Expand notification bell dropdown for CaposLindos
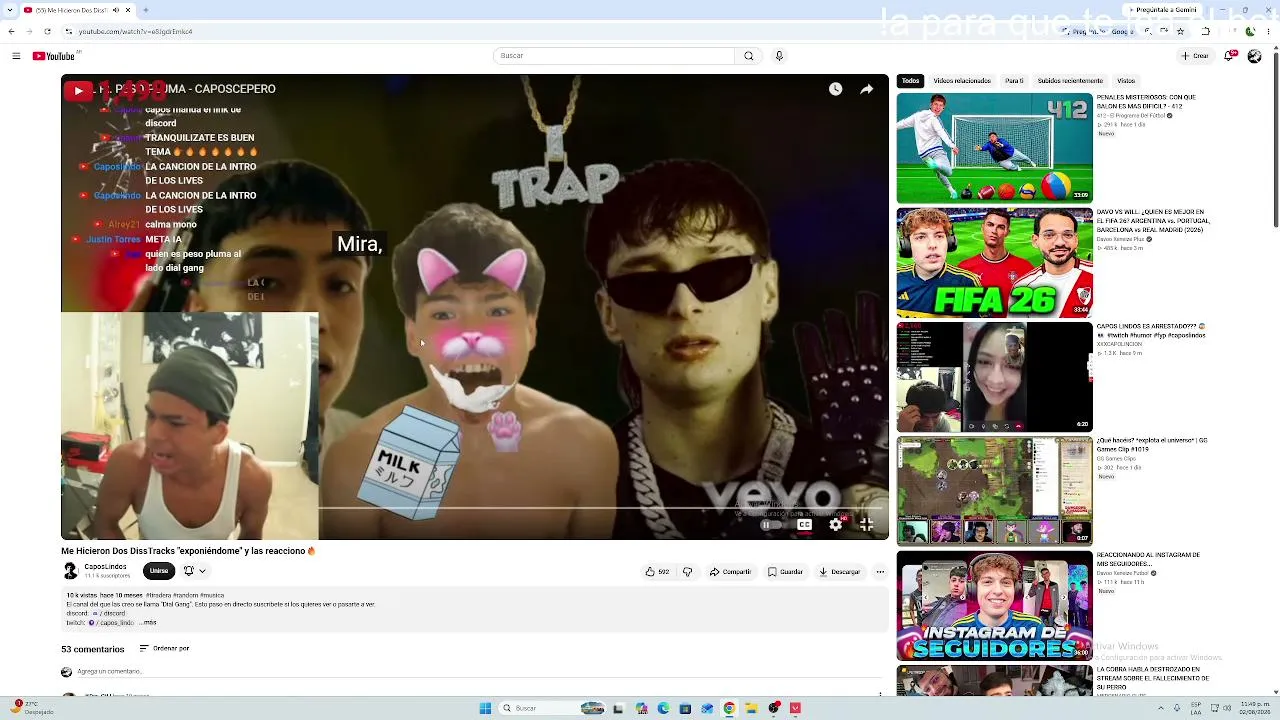Image resolution: width=1280 pixels, height=720 pixels. click(x=193, y=571)
